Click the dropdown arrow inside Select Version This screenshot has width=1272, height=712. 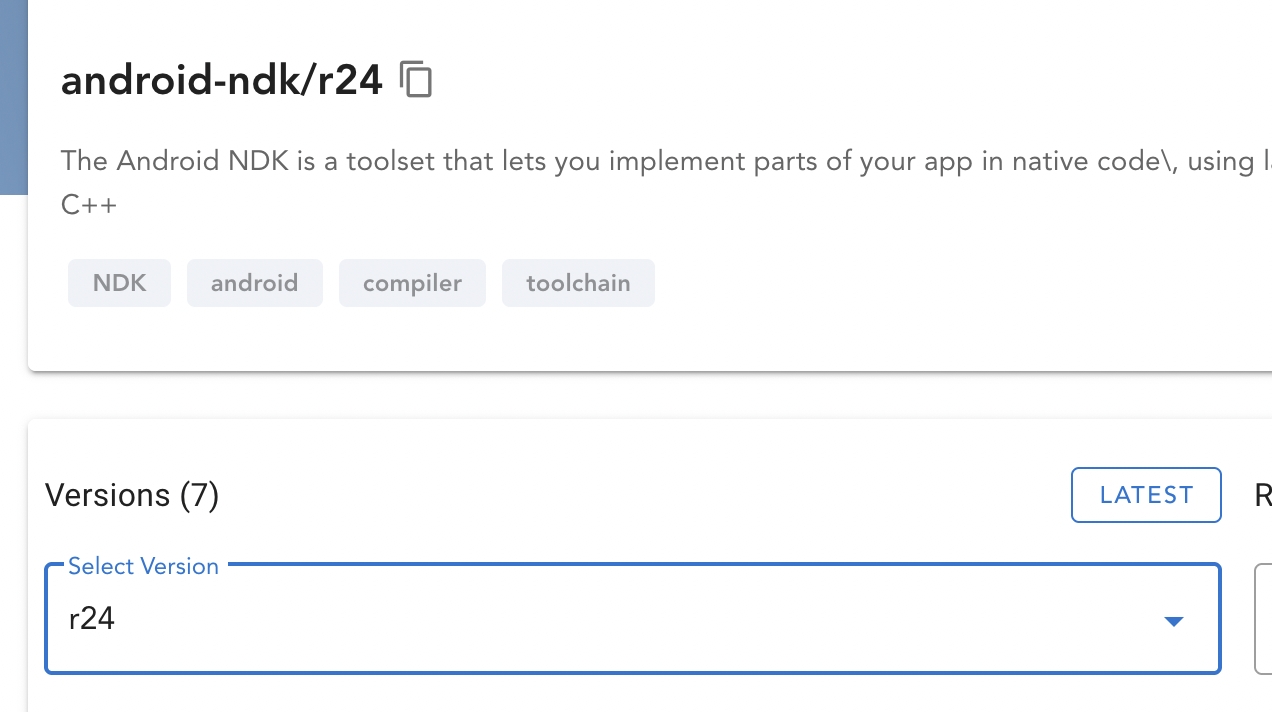(1172, 620)
